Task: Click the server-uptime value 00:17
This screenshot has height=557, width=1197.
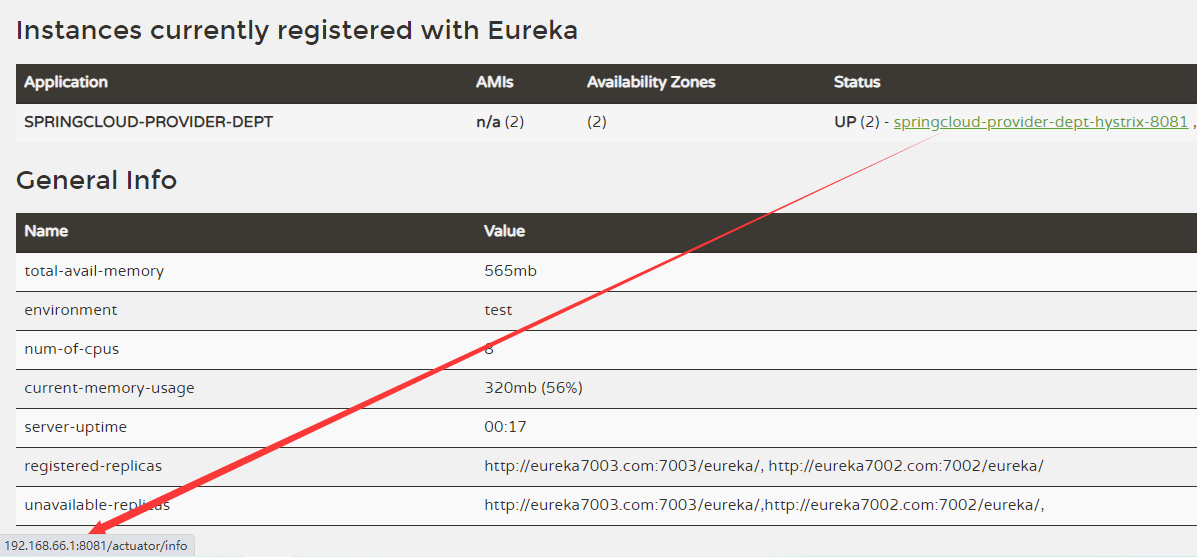Action: pos(505,427)
